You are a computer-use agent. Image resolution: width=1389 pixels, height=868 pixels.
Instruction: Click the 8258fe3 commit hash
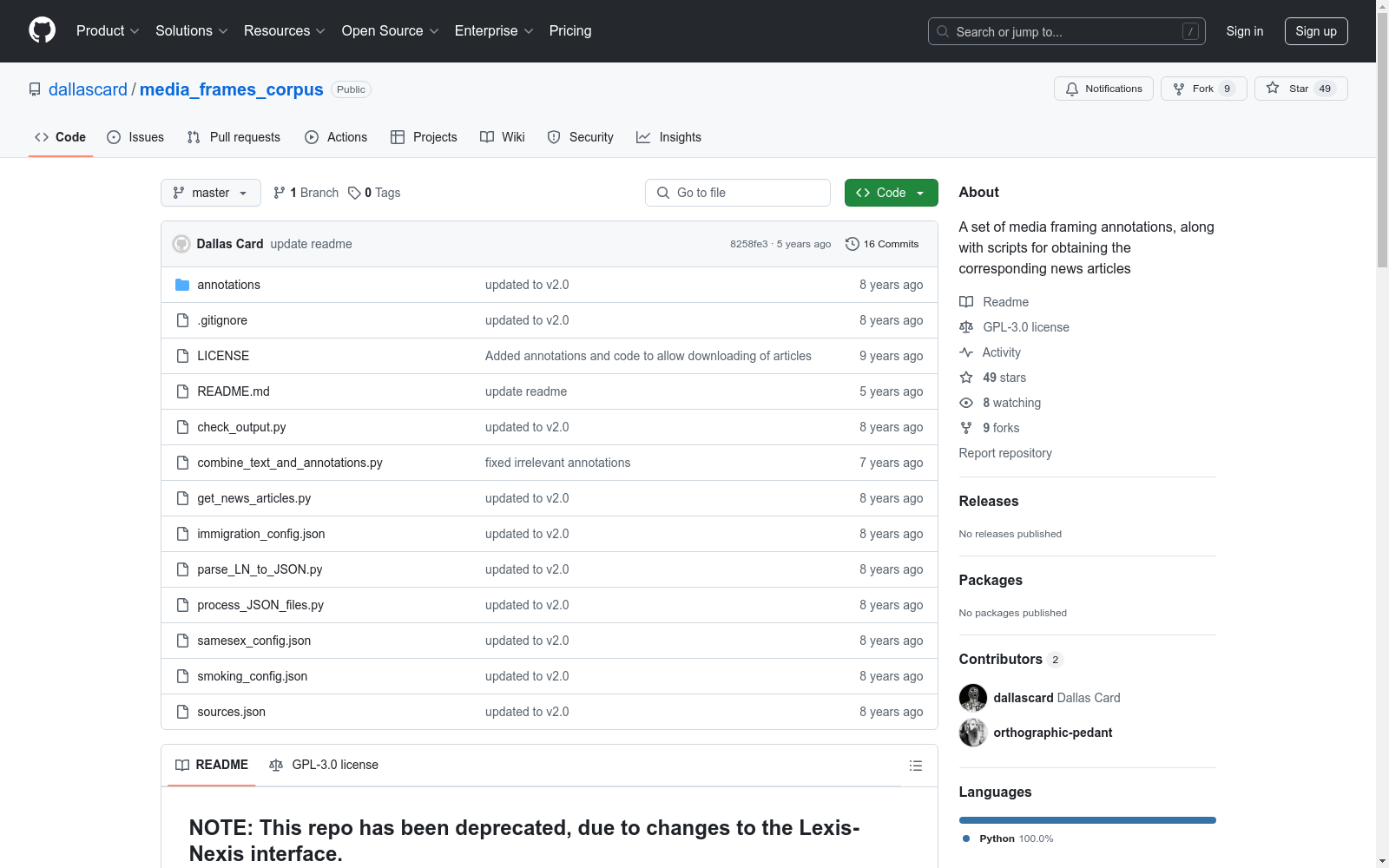pos(748,244)
